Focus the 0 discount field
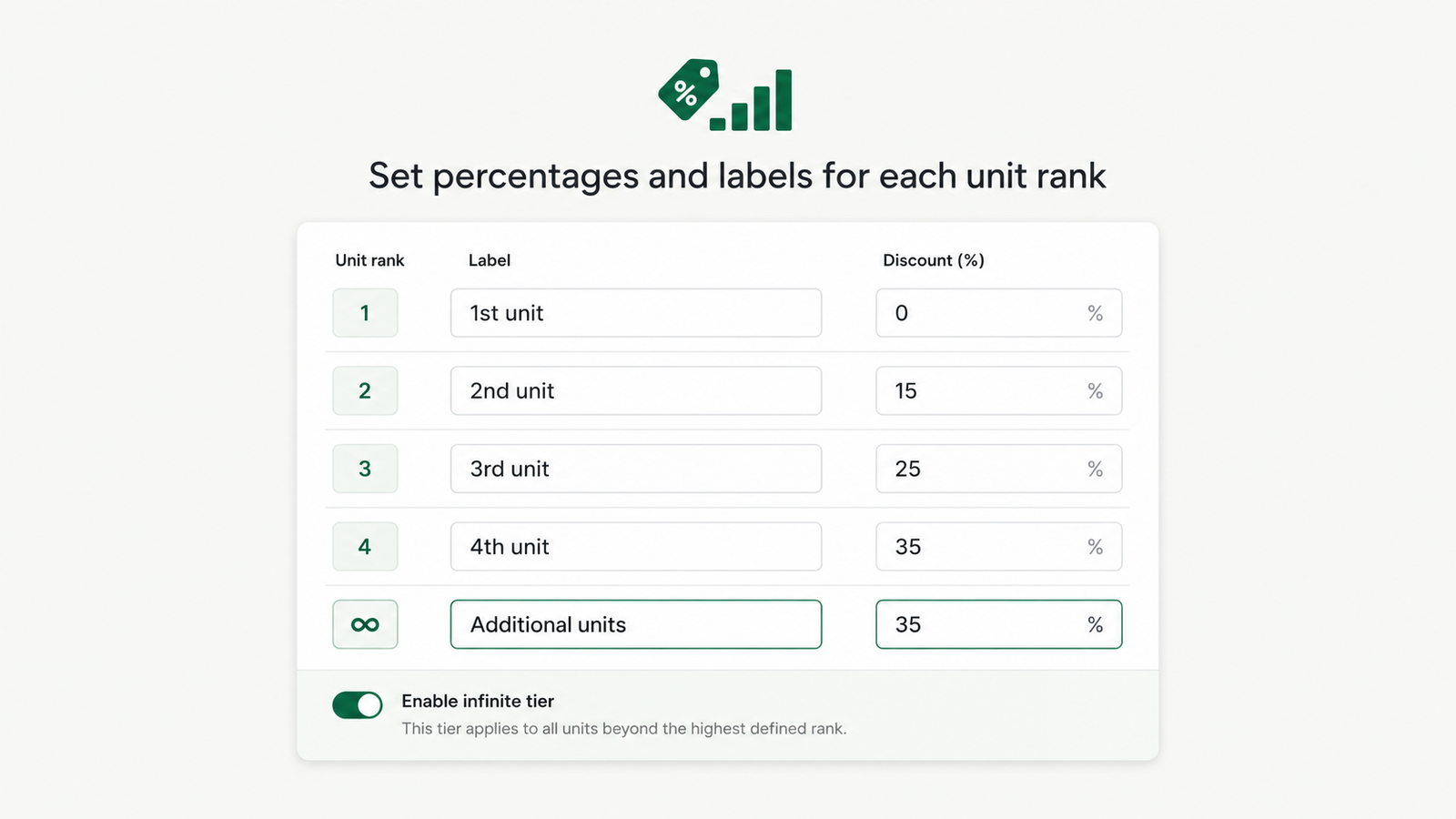Viewport: 1456px width, 819px height. pyautogui.click(x=999, y=313)
